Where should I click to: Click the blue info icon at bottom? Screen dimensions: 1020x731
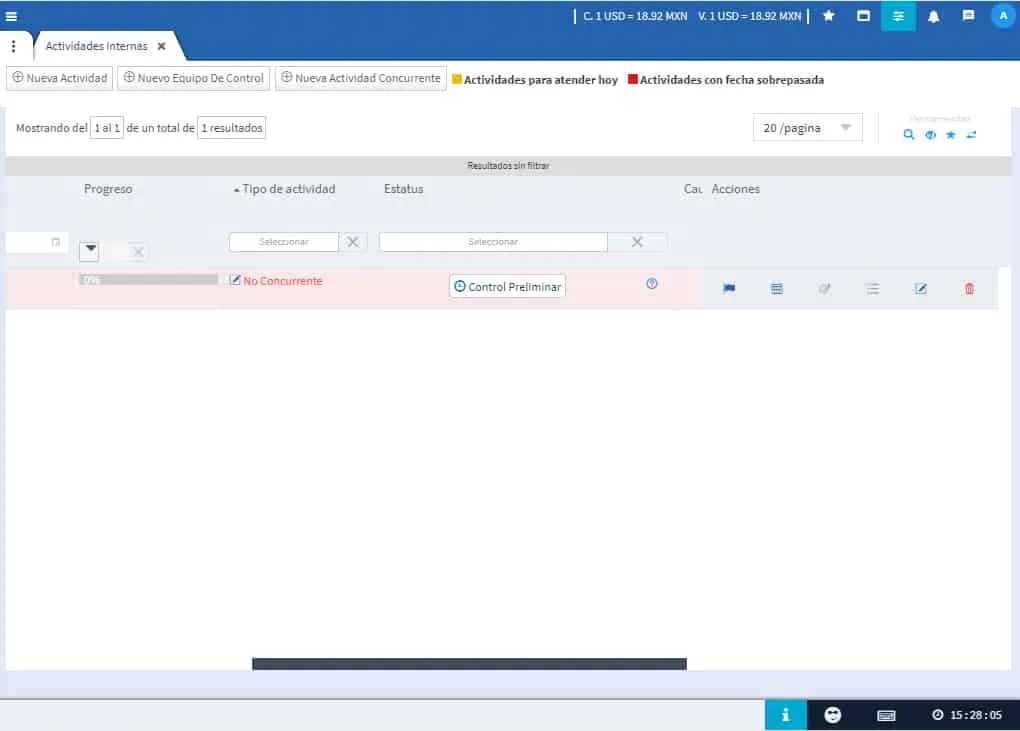tap(785, 715)
